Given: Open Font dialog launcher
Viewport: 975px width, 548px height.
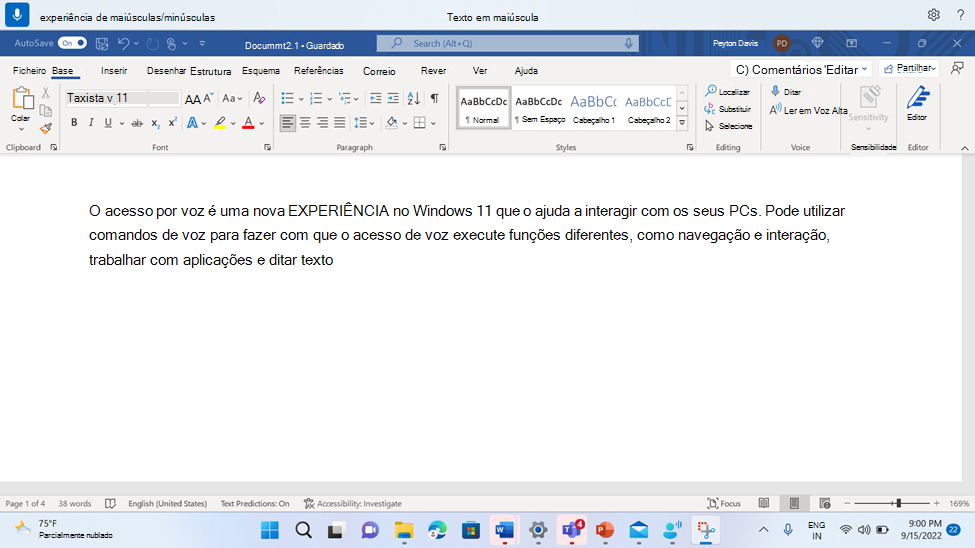Looking at the screenshot, I should [x=267, y=147].
